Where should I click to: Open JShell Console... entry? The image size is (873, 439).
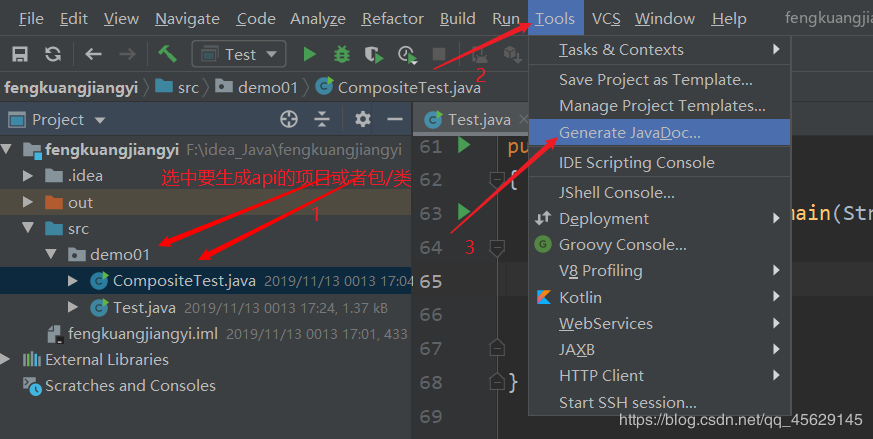[659, 193]
